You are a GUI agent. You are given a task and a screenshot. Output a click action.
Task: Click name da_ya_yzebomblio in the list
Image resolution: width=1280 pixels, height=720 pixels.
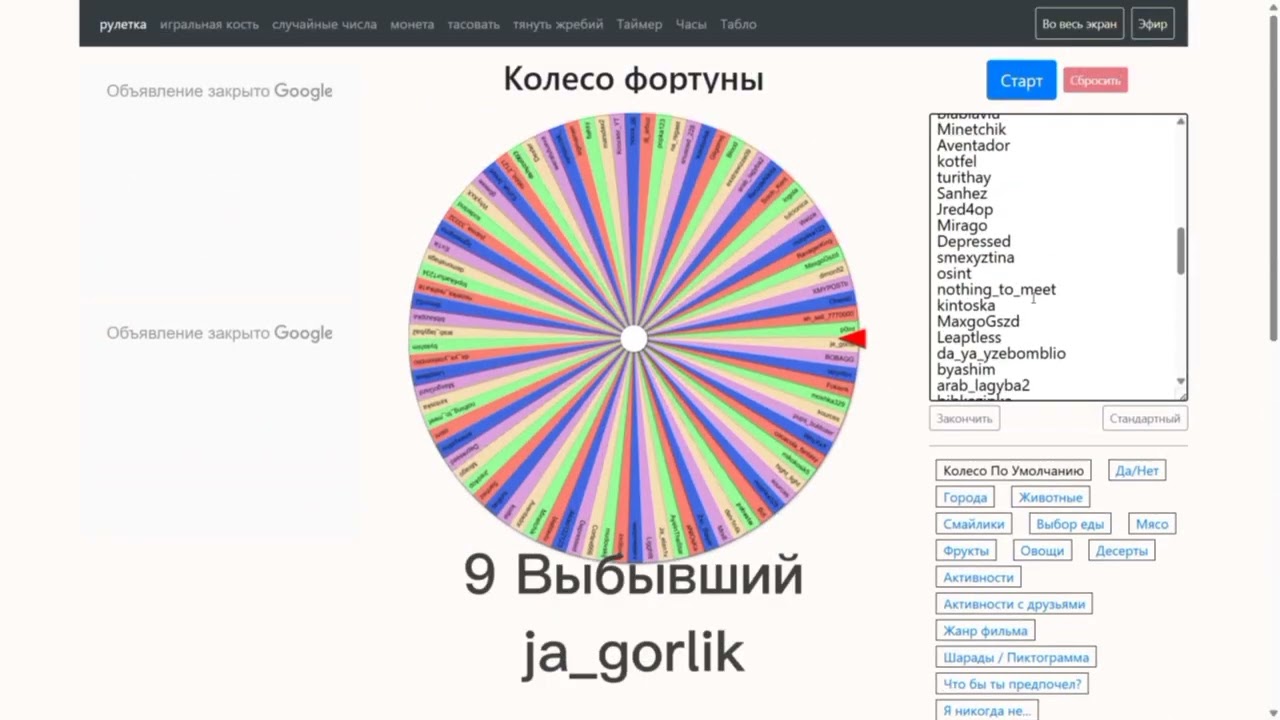(1001, 353)
